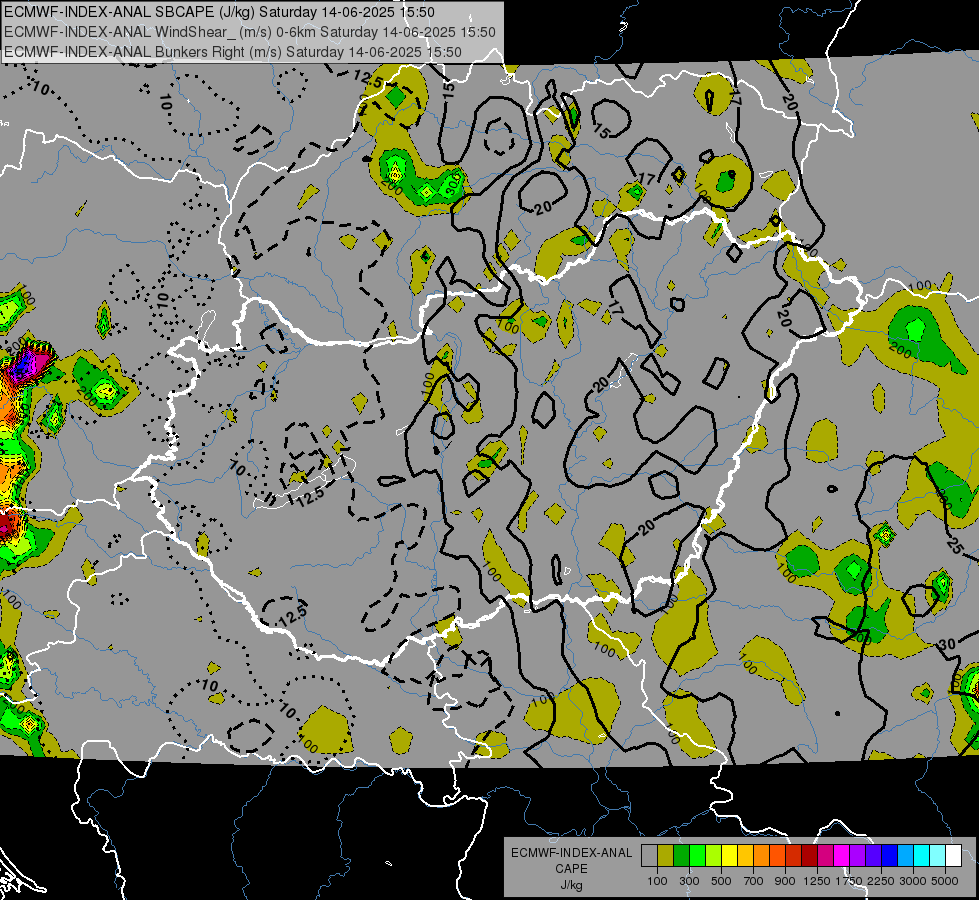
Task: Select the dark red legend swatch
Action: pyautogui.click(x=809, y=855)
